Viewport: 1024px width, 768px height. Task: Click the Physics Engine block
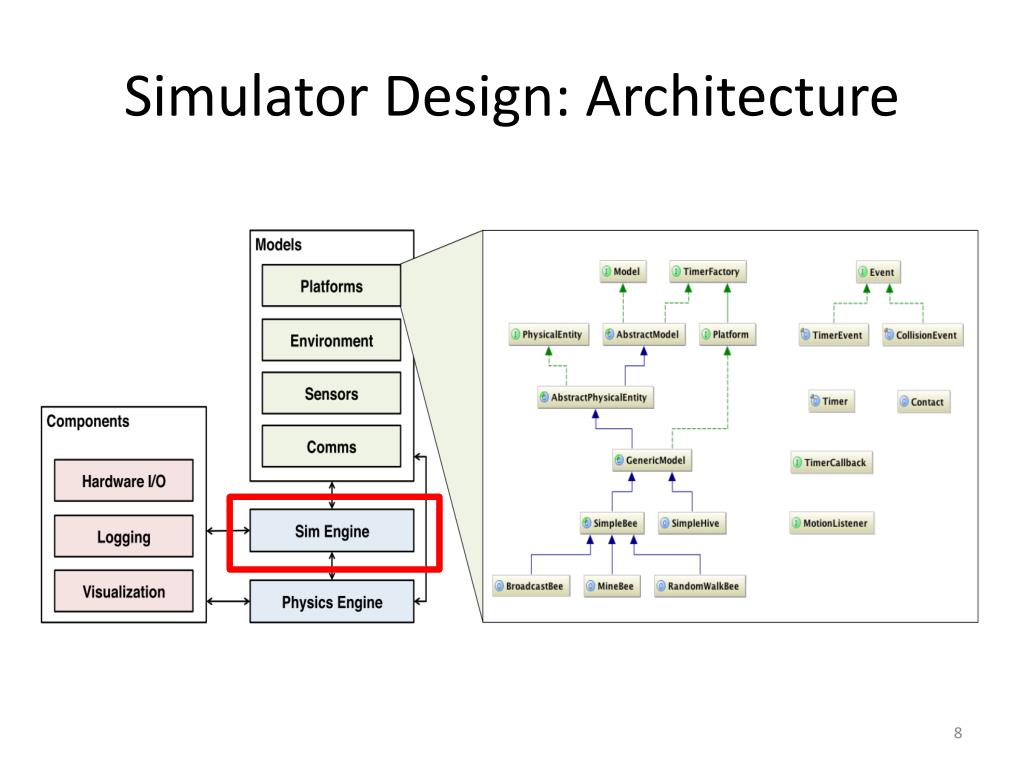[x=332, y=601]
